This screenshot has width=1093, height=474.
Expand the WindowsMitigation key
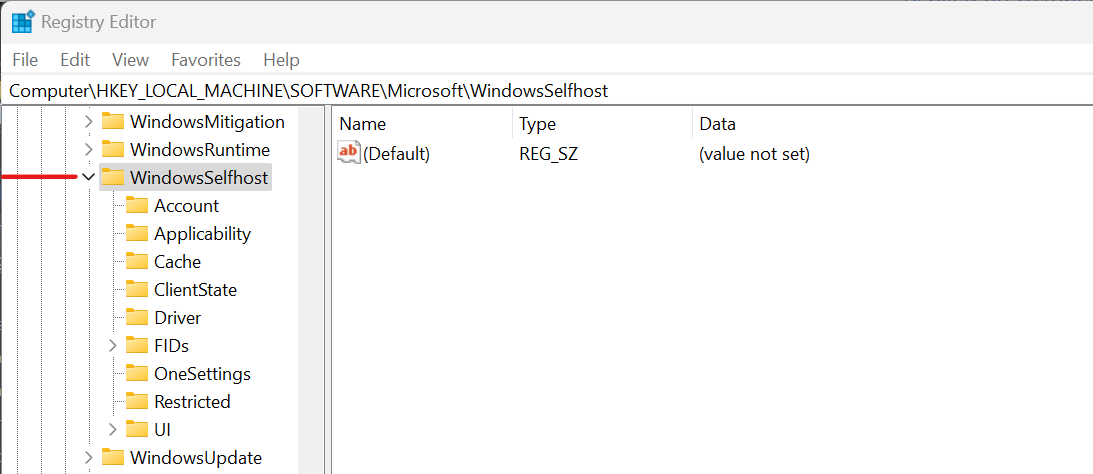point(88,122)
